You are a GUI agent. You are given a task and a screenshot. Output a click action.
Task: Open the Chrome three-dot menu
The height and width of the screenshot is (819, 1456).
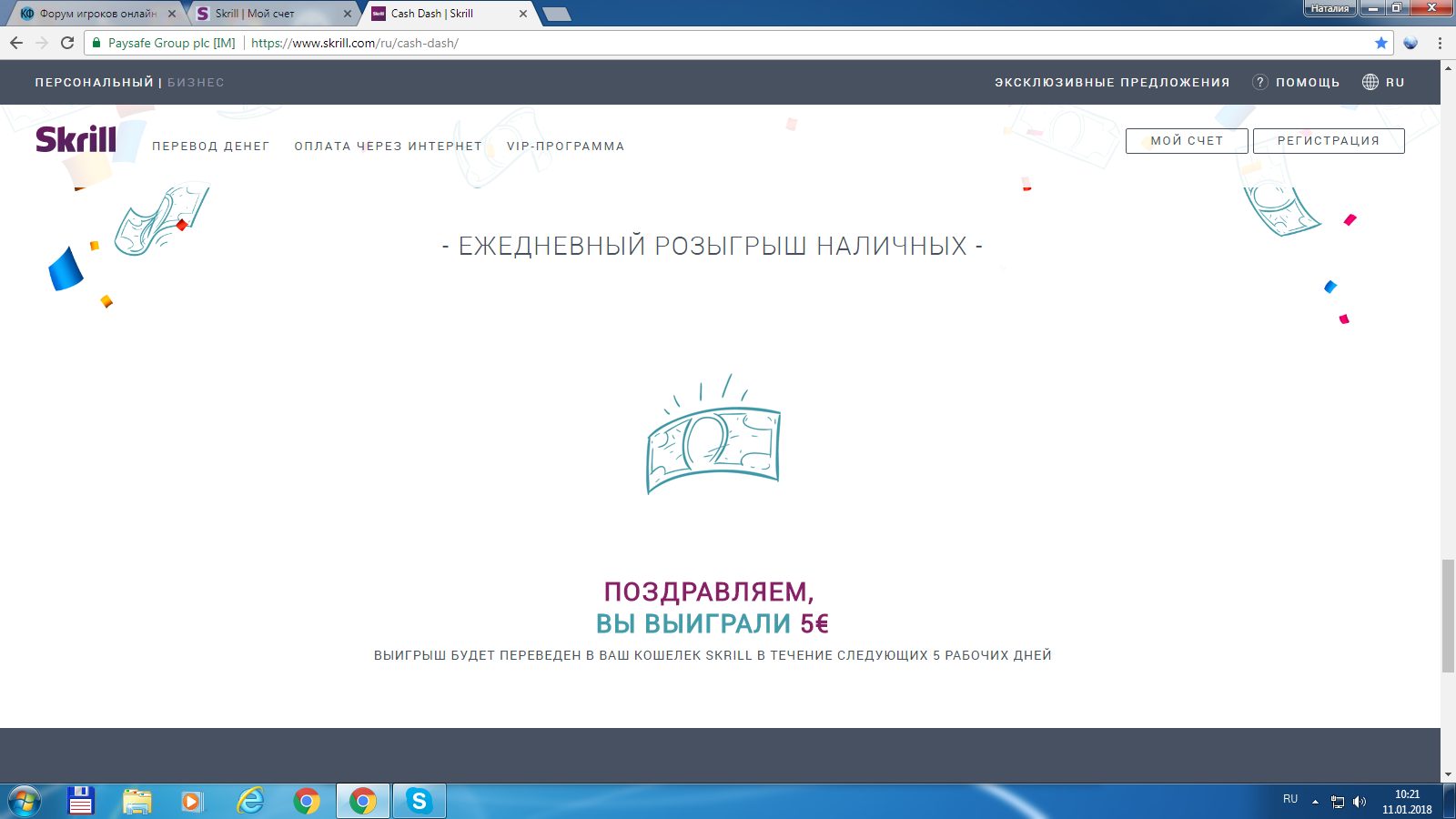click(1440, 43)
